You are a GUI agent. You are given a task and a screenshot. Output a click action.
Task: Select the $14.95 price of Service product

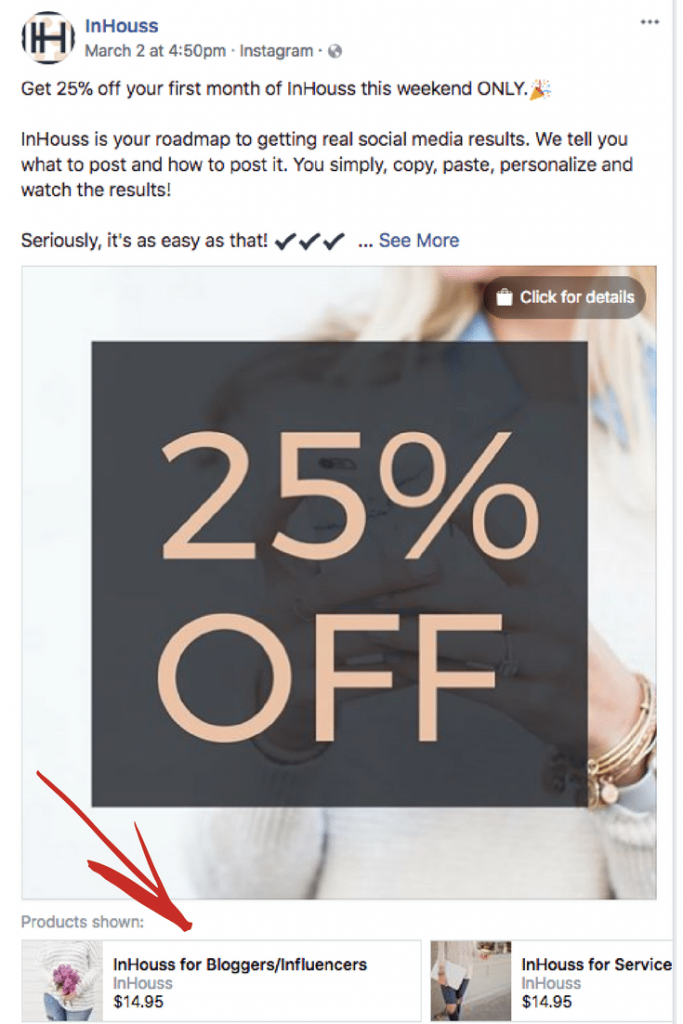(x=546, y=1002)
